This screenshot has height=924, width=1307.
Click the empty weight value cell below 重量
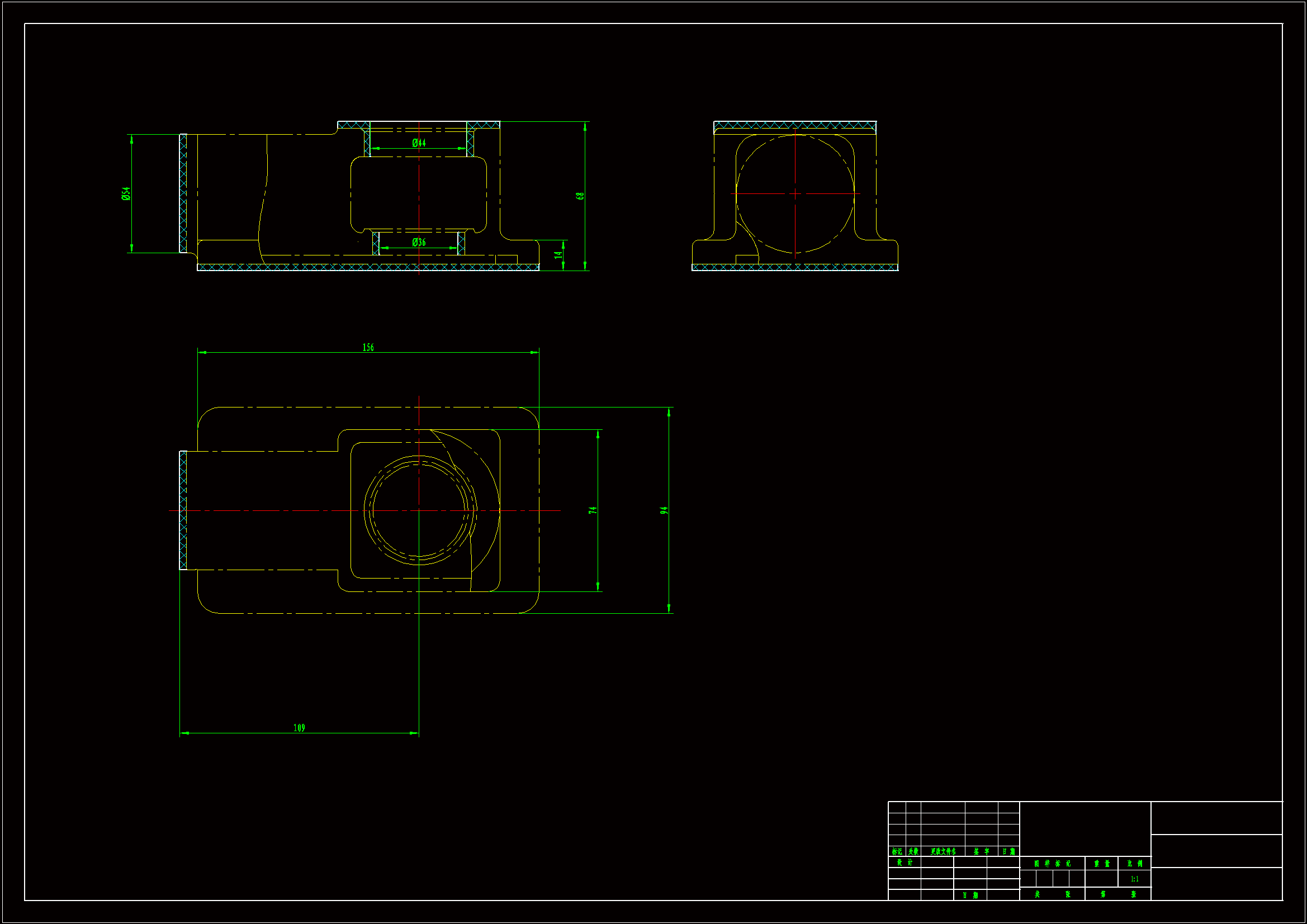point(1101,879)
